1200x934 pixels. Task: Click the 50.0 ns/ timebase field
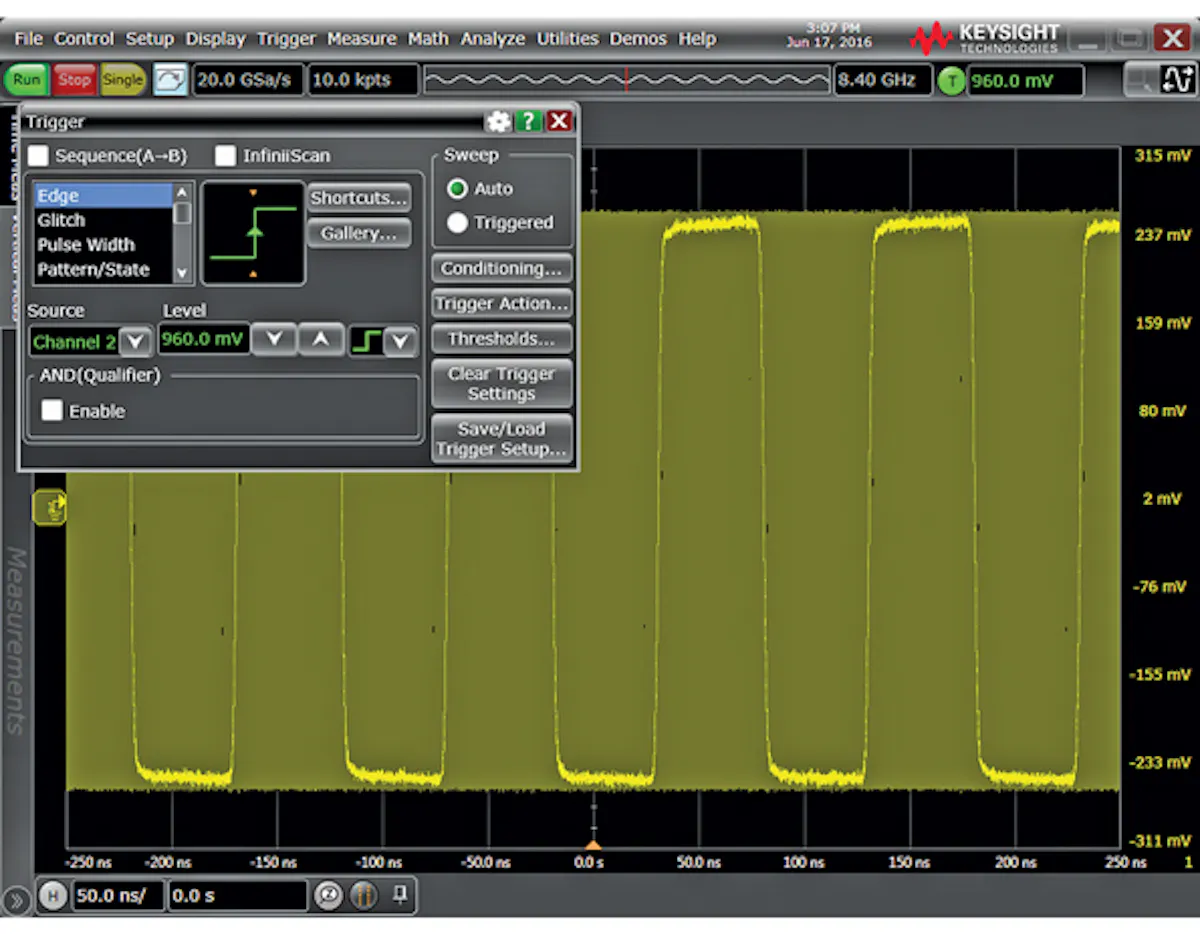pyautogui.click(x=117, y=896)
